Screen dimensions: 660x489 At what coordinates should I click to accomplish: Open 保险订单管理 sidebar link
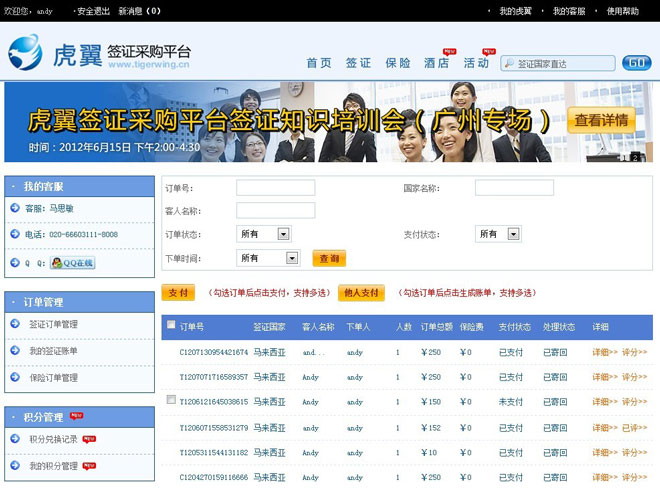click(x=53, y=377)
